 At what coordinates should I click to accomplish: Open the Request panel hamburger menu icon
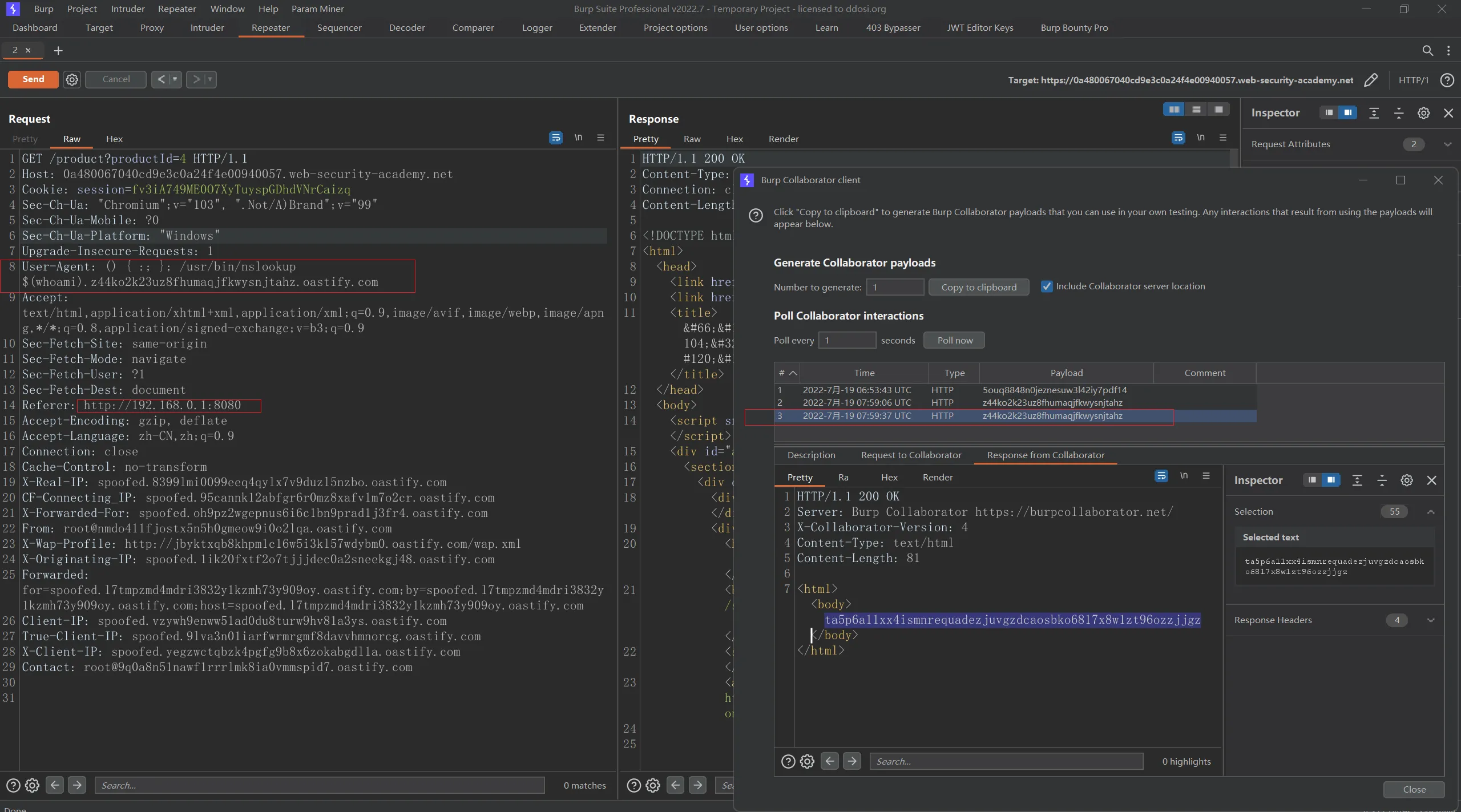click(x=600, y=138)
